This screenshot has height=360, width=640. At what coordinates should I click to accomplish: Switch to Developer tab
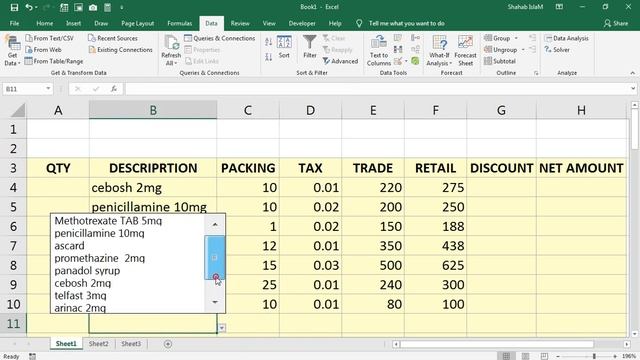click(302, 23)
